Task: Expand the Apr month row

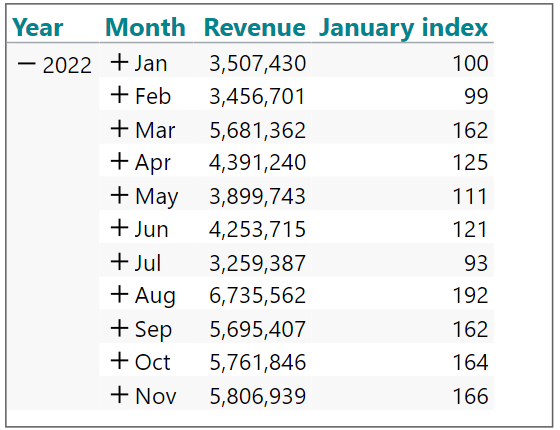Action: 119,162
